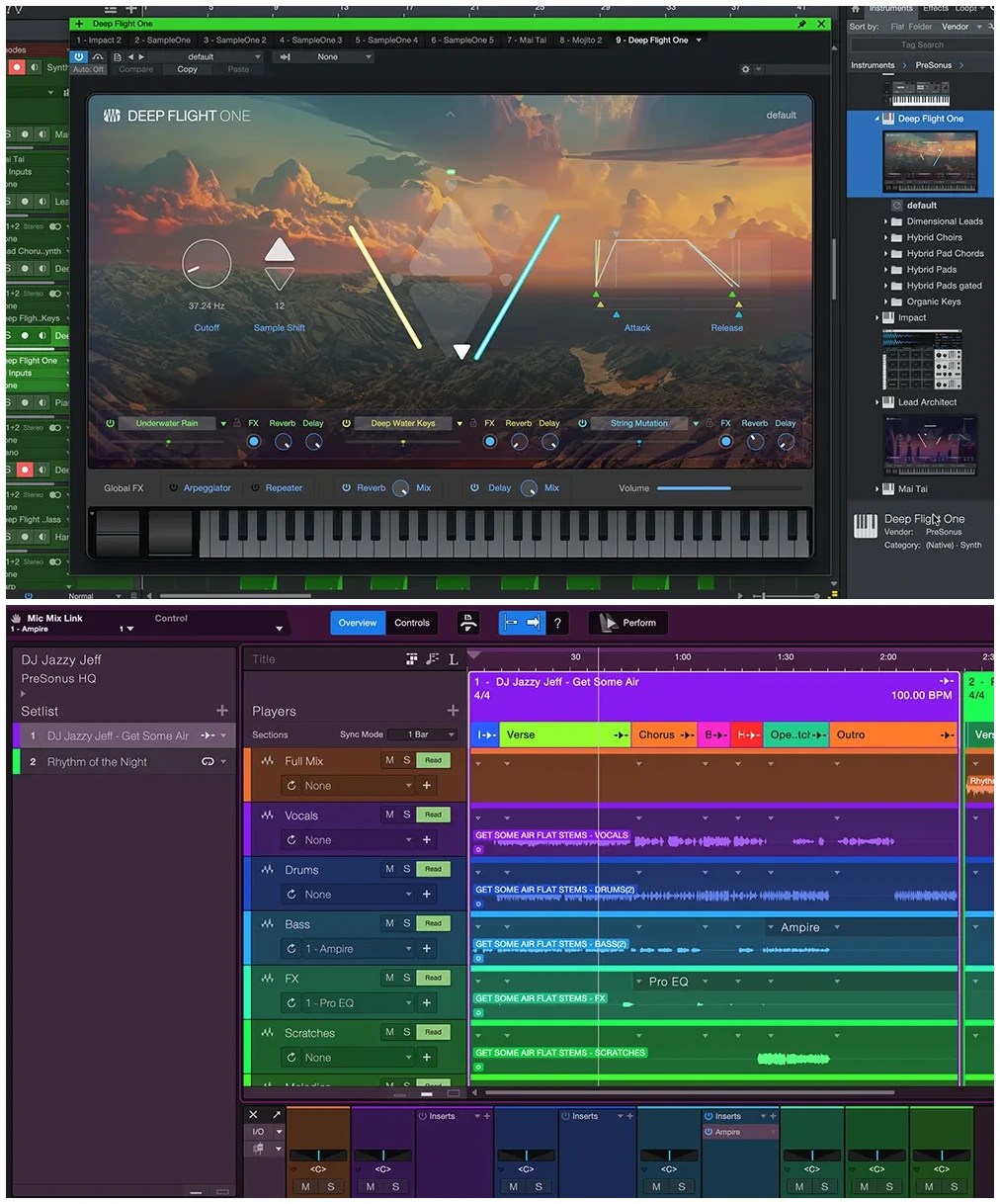1000x1204 pixels.
Task: Open the Bass 1 - Ampire patch dropdown
Action: click(408, 949)
